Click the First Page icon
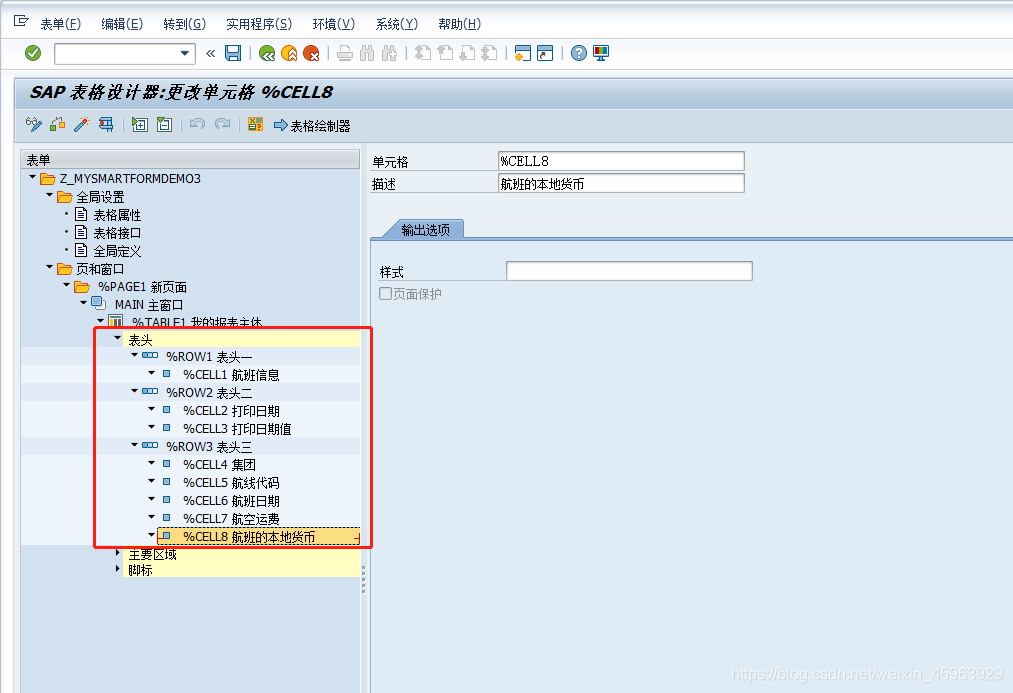Image resolution: width=1013 pixels, height=693 pixels. click(423, 53)
